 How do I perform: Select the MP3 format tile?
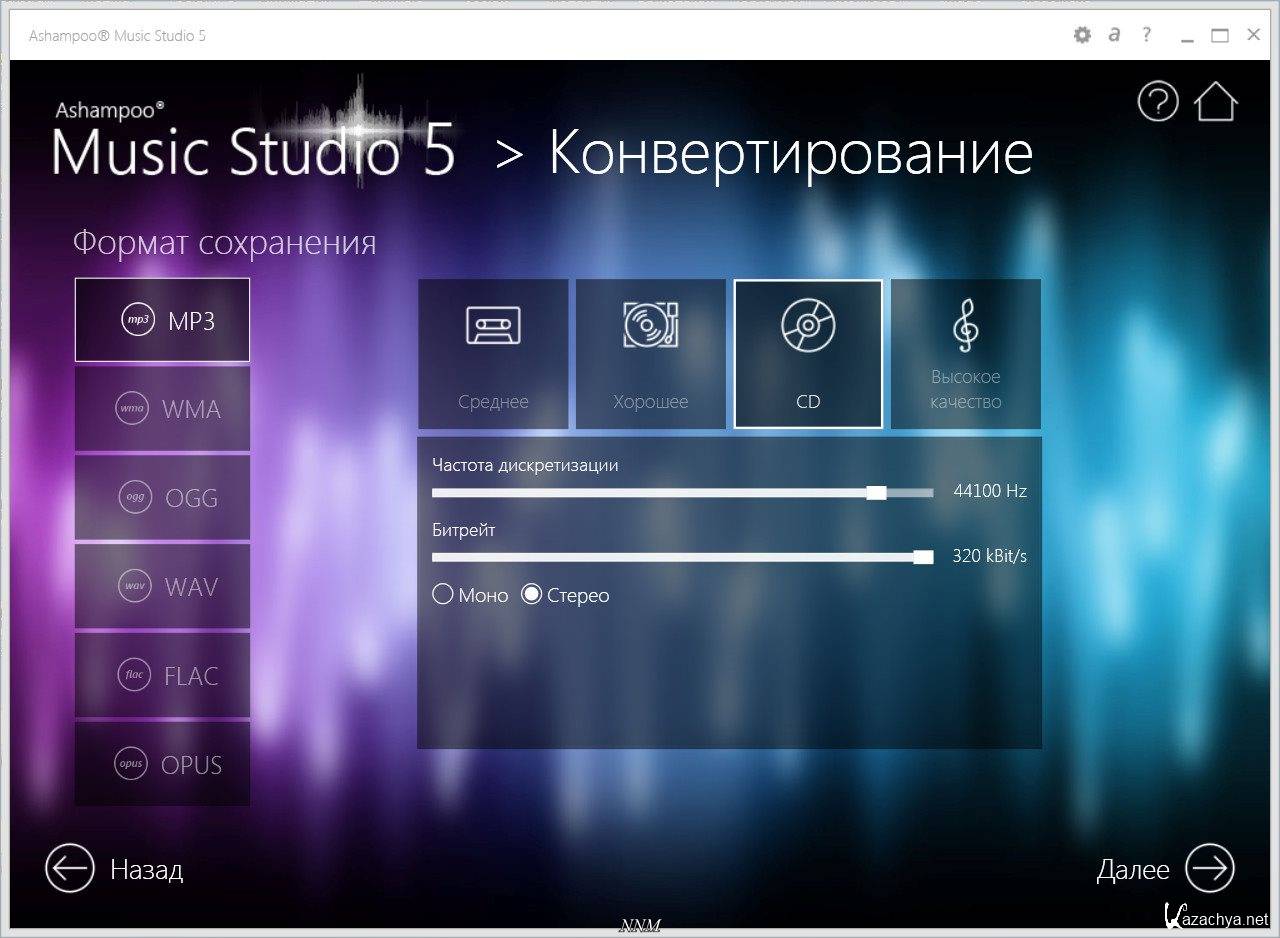tap(162, 320)
